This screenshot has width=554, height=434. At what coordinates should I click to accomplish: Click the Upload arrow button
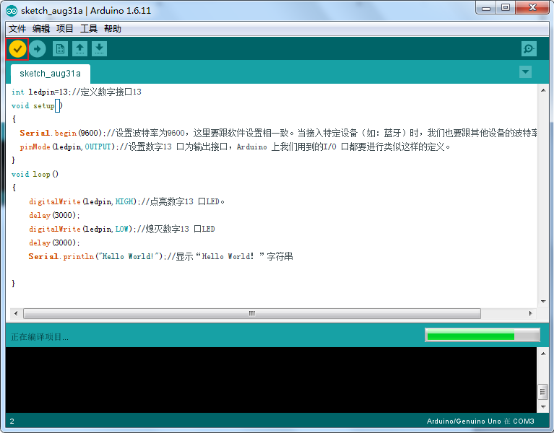(x=37, y=49)
